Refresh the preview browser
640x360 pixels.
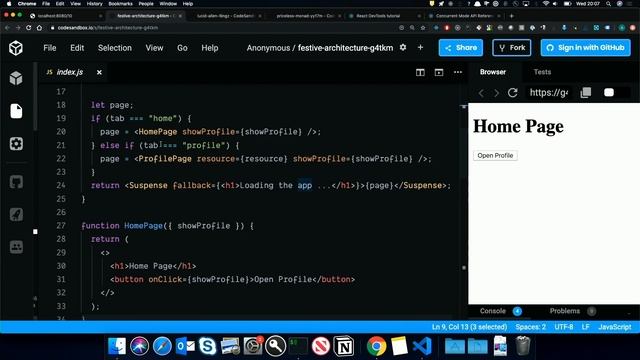click(x=513, y=93)
